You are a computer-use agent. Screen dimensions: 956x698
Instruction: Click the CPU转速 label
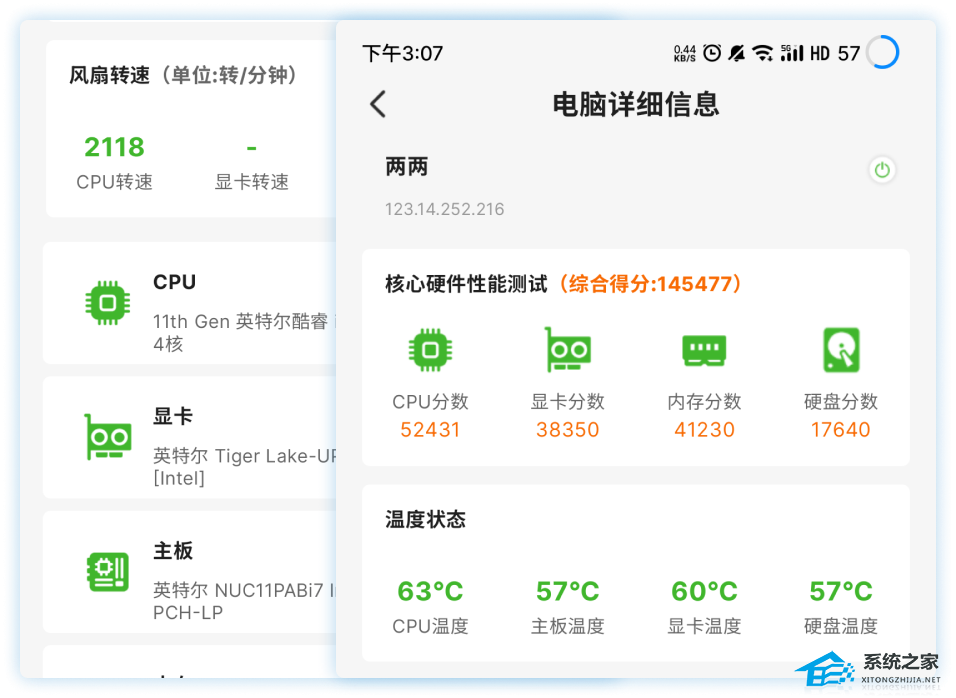click(x=114, y=182)
